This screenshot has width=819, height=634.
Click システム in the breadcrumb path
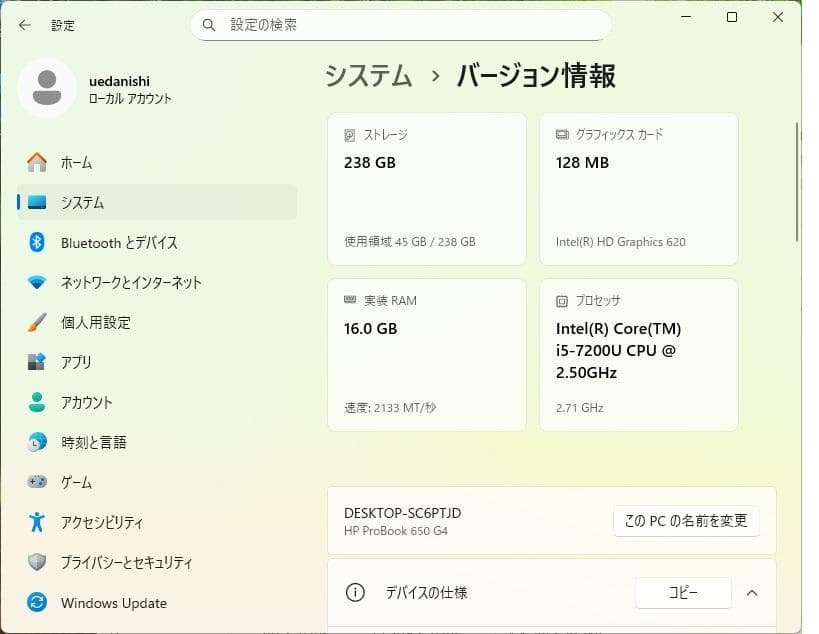368,75
